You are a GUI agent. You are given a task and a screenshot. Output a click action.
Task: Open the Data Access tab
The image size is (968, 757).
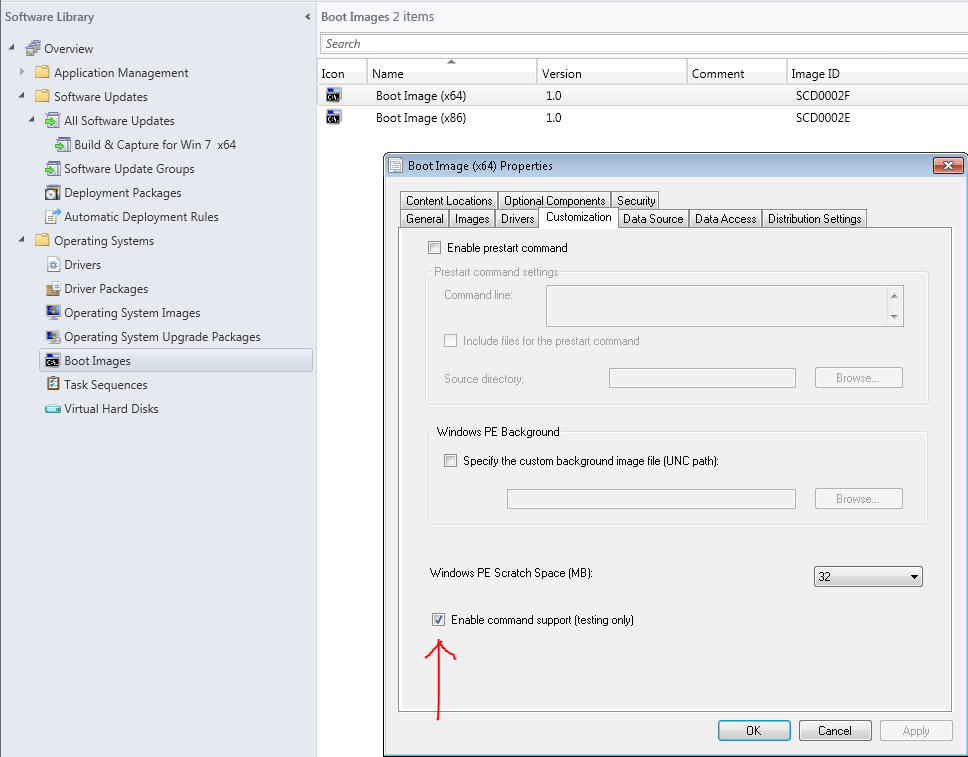725,219
